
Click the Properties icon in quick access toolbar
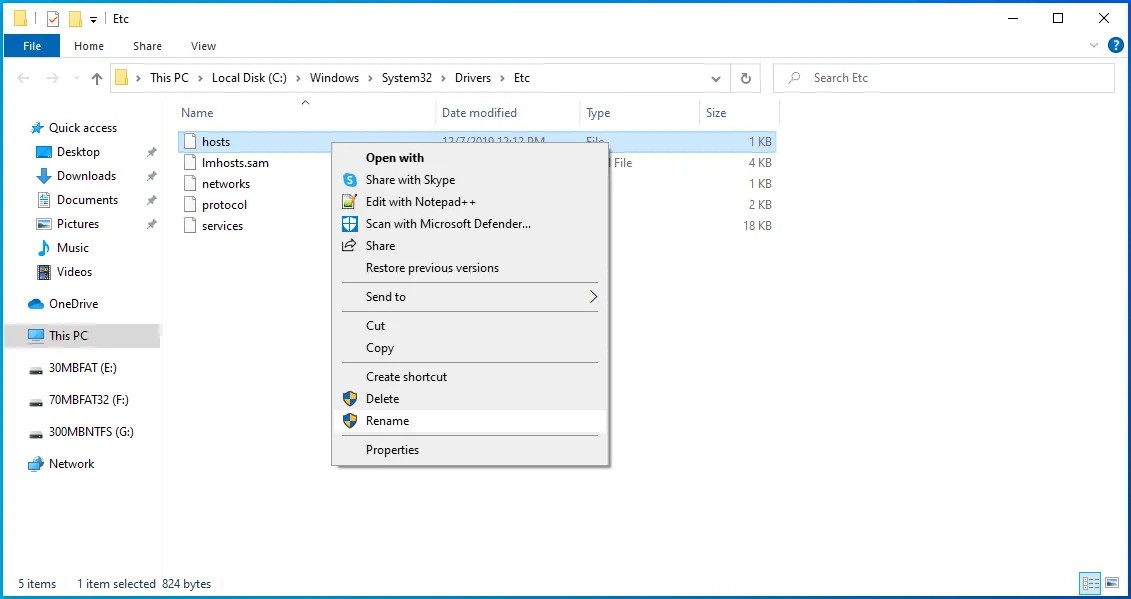click(53, 19)
